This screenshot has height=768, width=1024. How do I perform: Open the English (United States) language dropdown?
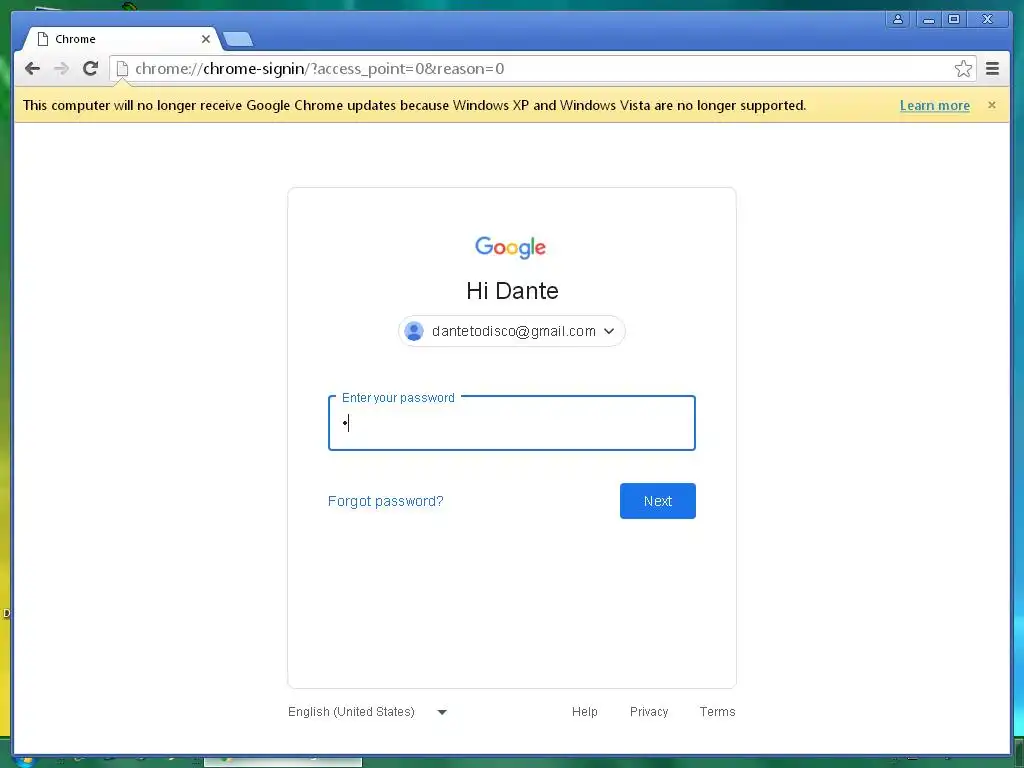[x=368, y=712]
